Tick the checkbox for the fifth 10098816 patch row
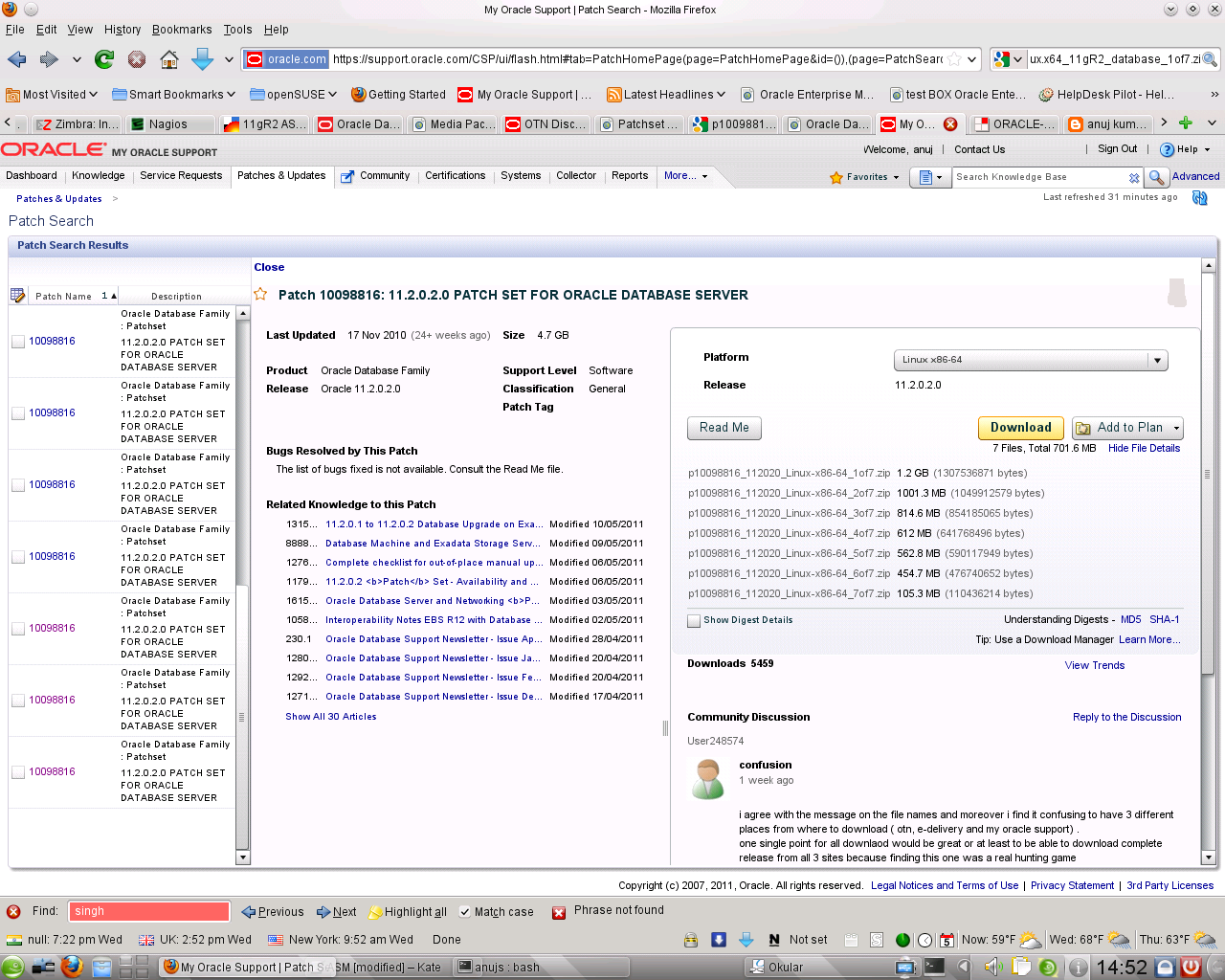This screenshot has width=1225, height=980. tap(18, 629)
